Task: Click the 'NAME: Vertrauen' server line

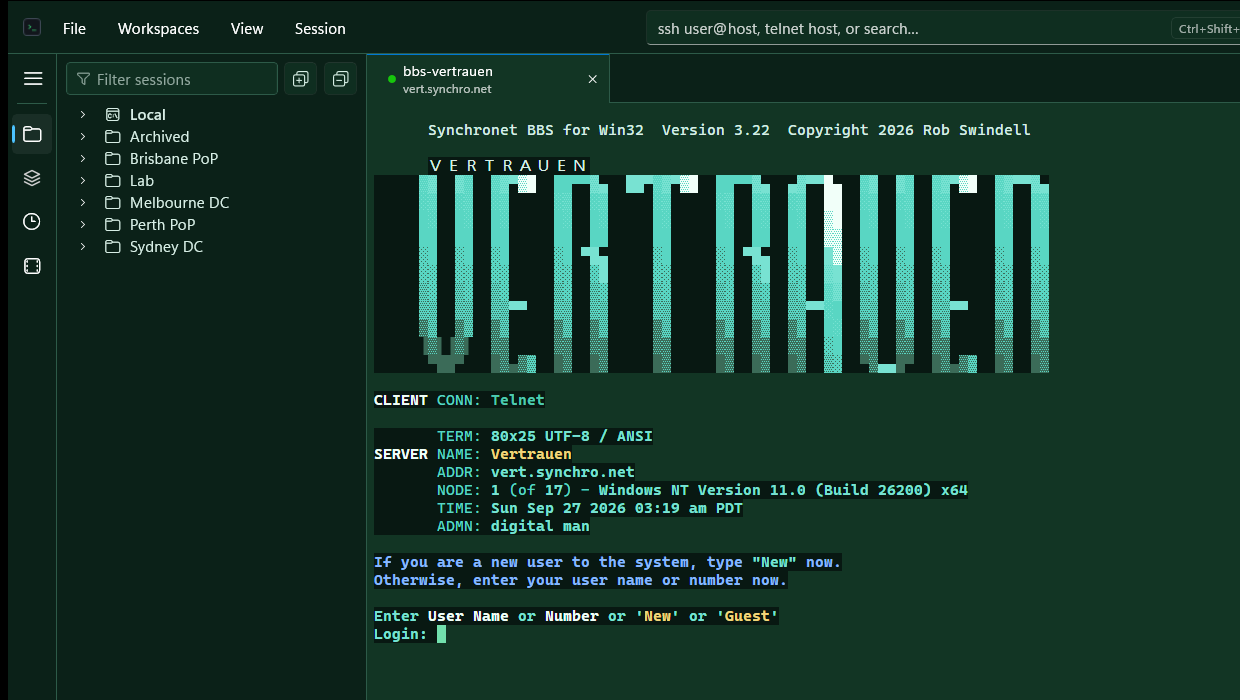Action: [504, 454]
